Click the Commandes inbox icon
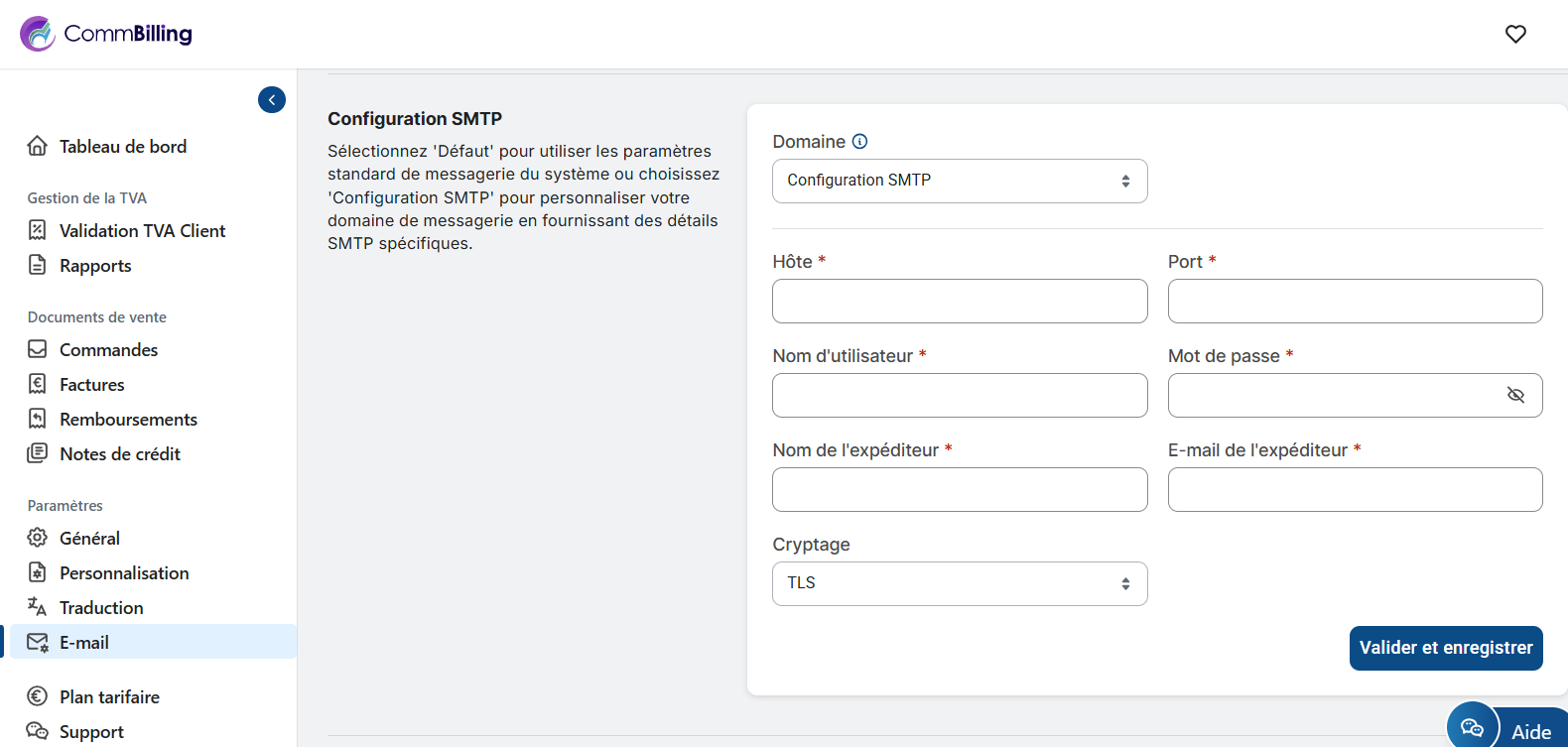This screenshot has width=1568, height=747. click(x=38, y=349)
